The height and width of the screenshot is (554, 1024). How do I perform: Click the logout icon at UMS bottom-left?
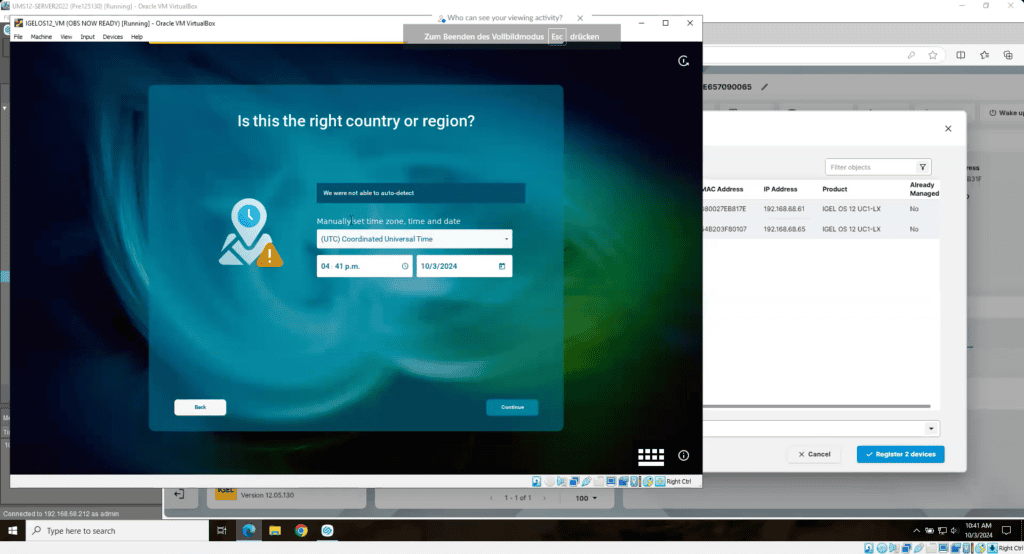[x=179, y=495]
